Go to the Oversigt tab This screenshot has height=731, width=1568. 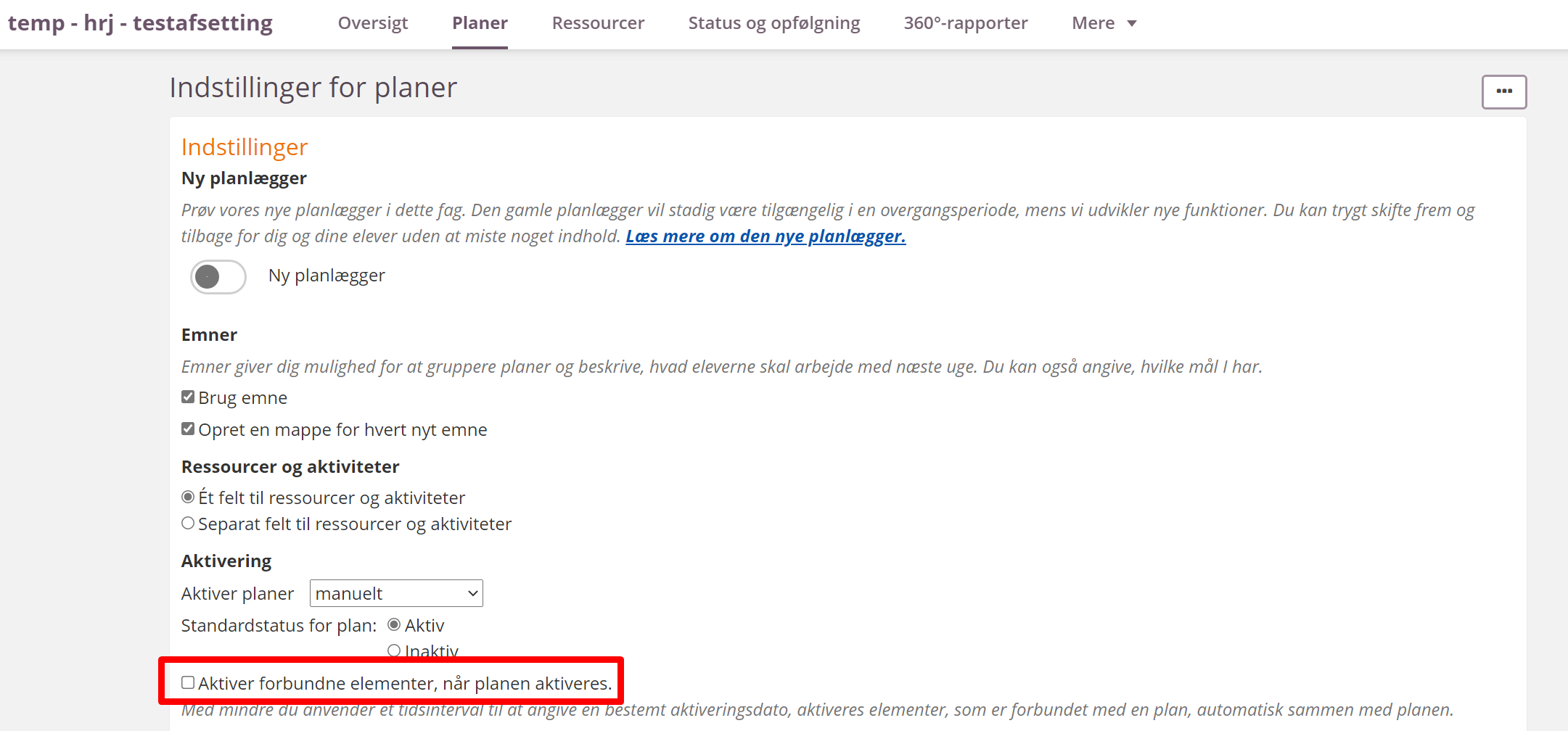[373, 23]
